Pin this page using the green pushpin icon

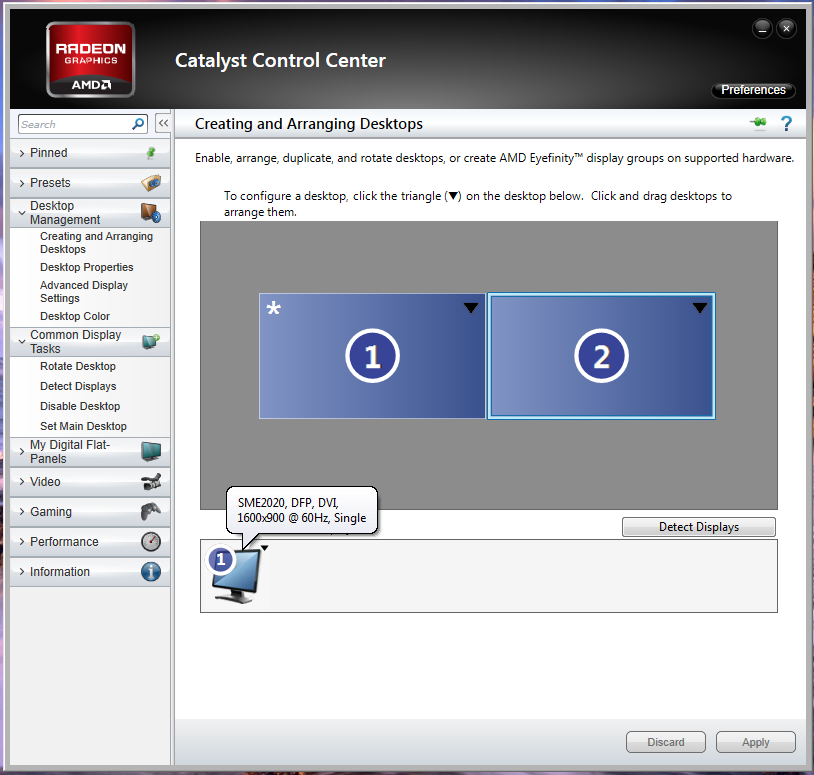click(x=758, y=123)
